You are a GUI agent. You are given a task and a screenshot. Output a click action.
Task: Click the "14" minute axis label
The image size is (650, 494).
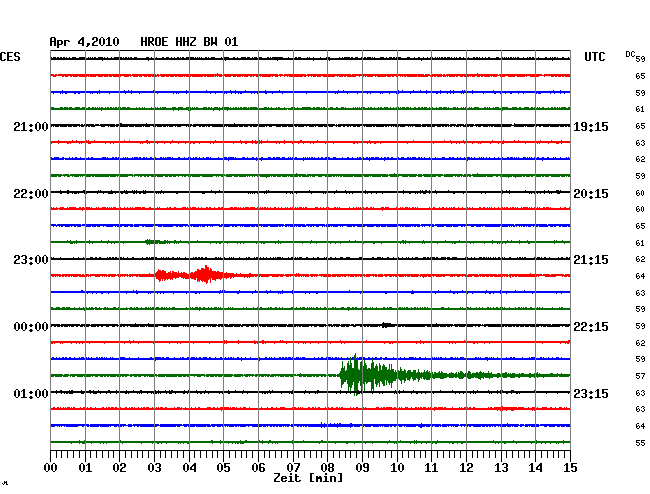coord(535,467)
